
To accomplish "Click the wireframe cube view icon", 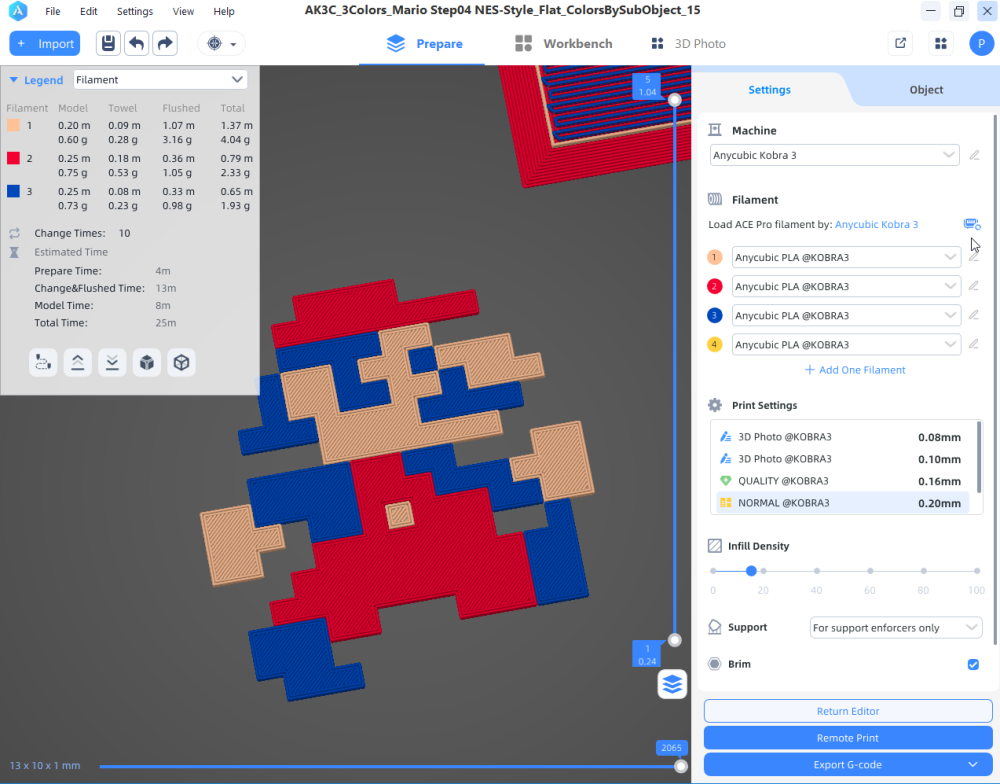I will [181, 362].
